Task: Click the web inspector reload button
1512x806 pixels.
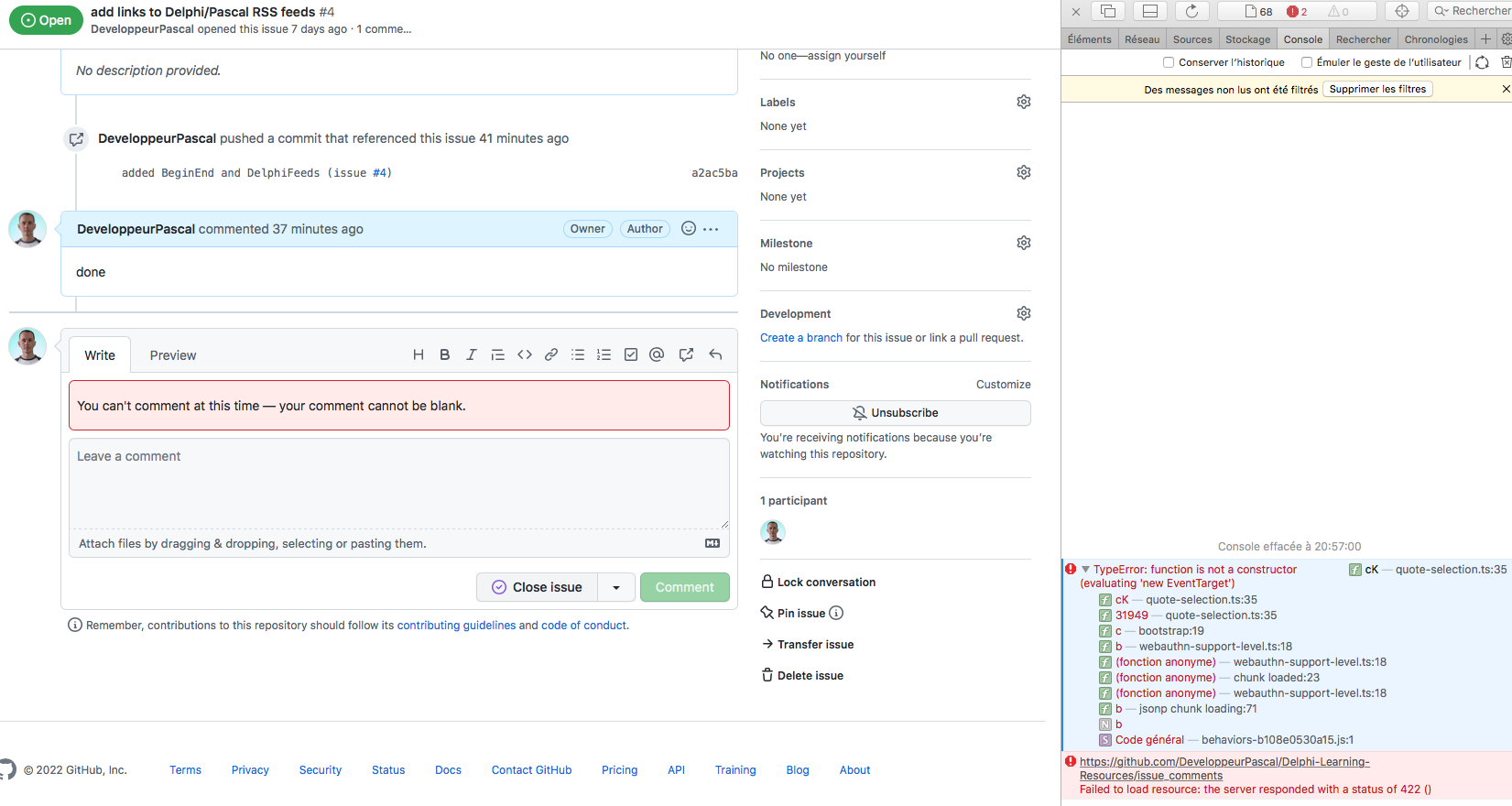Action: 1191,11
